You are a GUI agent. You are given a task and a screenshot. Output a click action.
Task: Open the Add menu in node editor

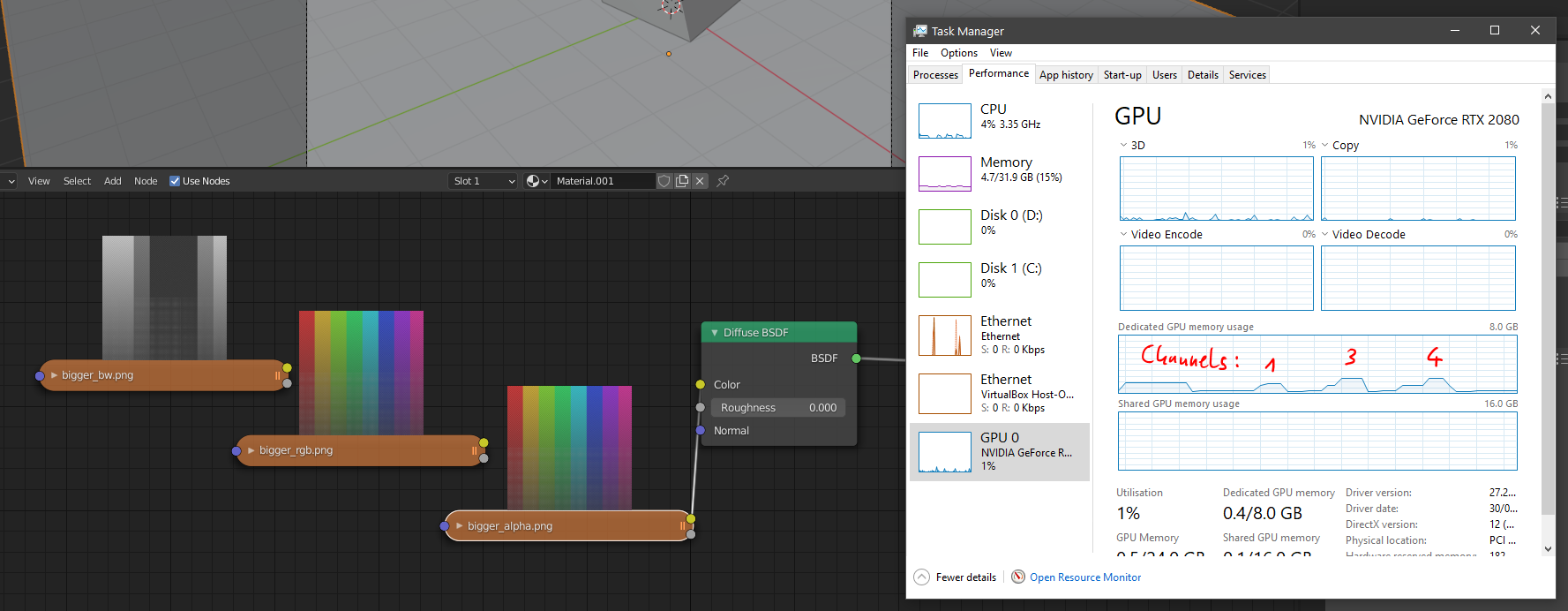pos(112,181)
